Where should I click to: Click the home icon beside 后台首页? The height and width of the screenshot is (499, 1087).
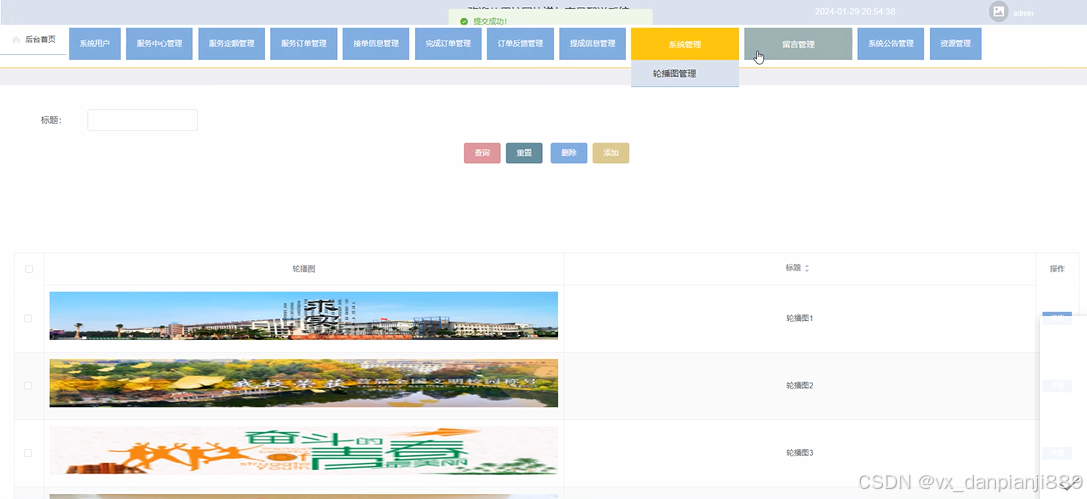click(x=16, y=40)
